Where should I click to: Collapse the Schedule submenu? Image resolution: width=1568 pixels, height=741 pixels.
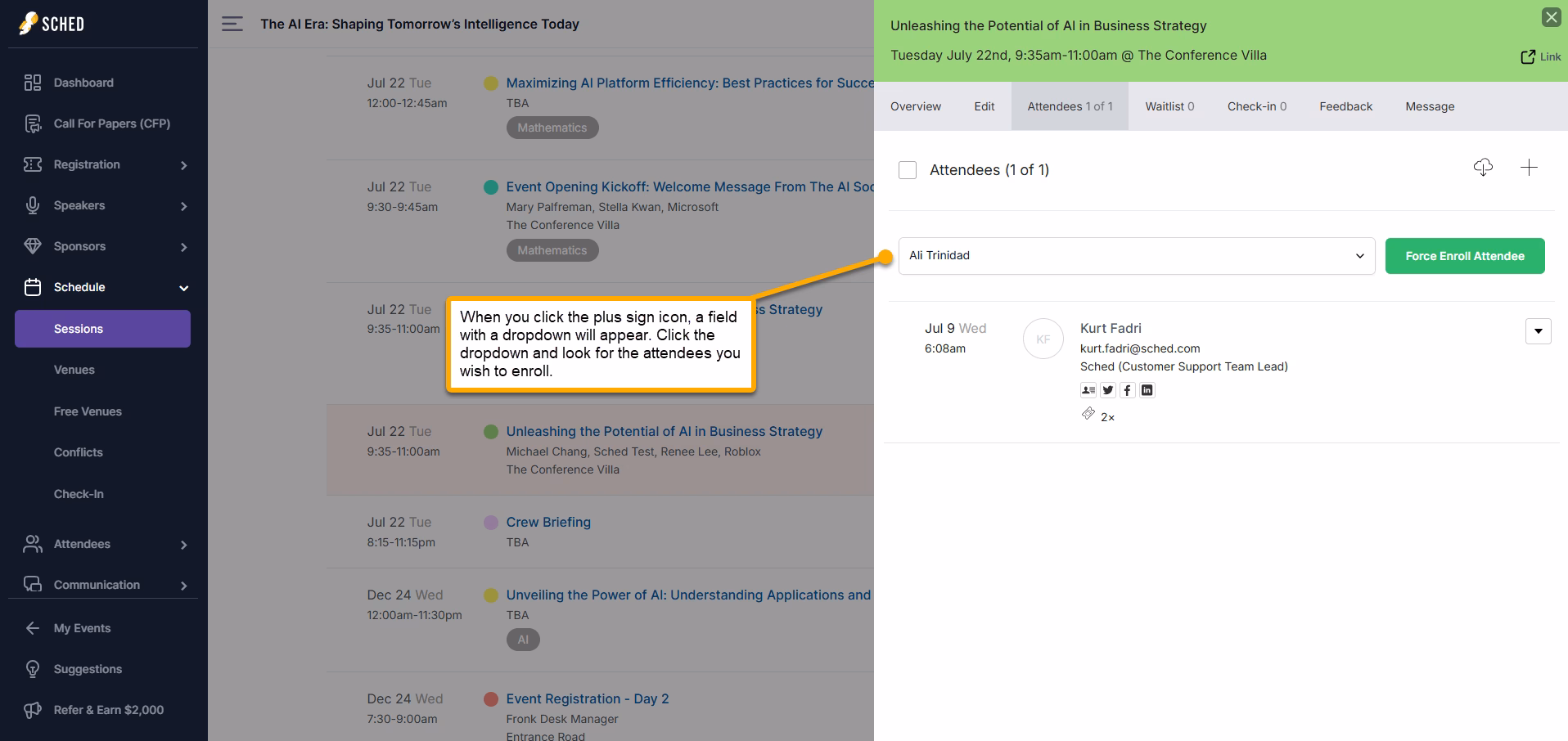(x=183, y=288)
